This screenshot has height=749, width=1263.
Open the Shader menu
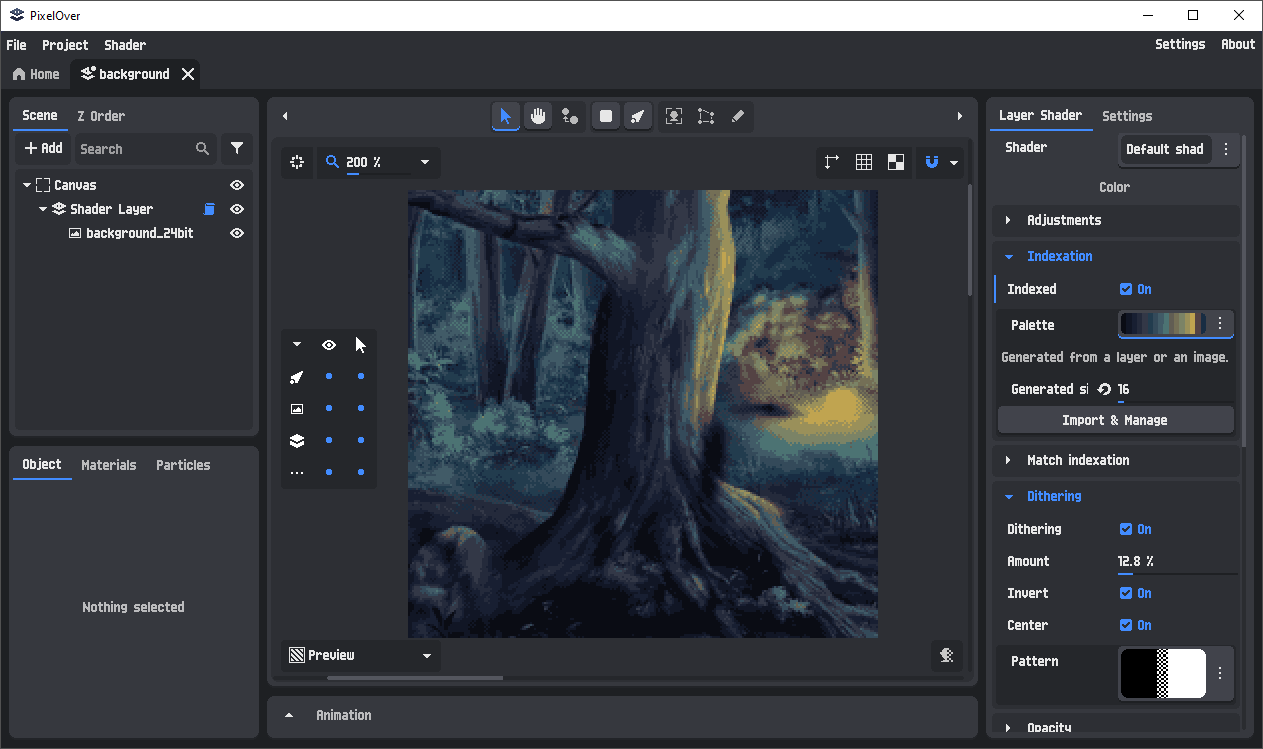pyautogui.click(x=125, y=45)
